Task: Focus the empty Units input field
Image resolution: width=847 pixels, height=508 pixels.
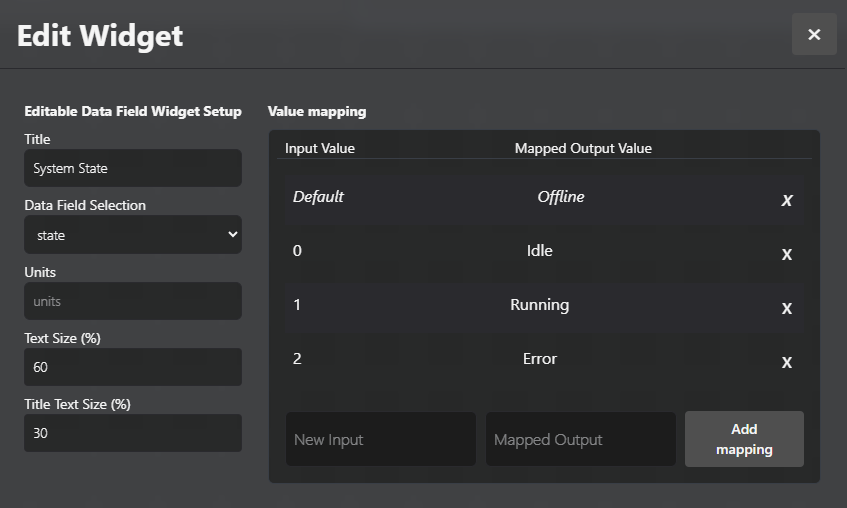Action: click(x=133, y=301)
